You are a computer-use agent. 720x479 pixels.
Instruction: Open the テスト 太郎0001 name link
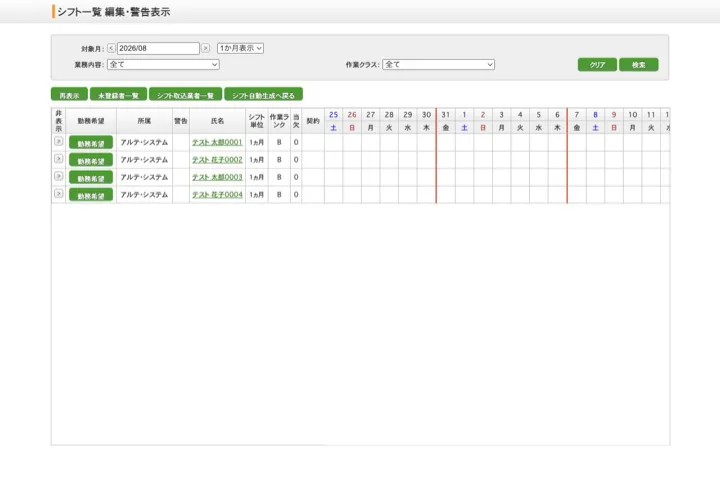point(217,142)
